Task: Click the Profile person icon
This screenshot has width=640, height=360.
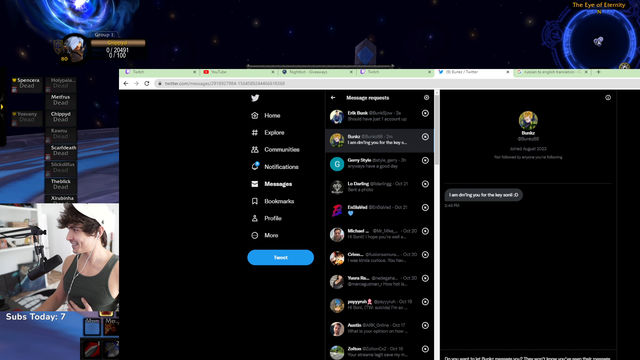Action: (x=255, y=218)
